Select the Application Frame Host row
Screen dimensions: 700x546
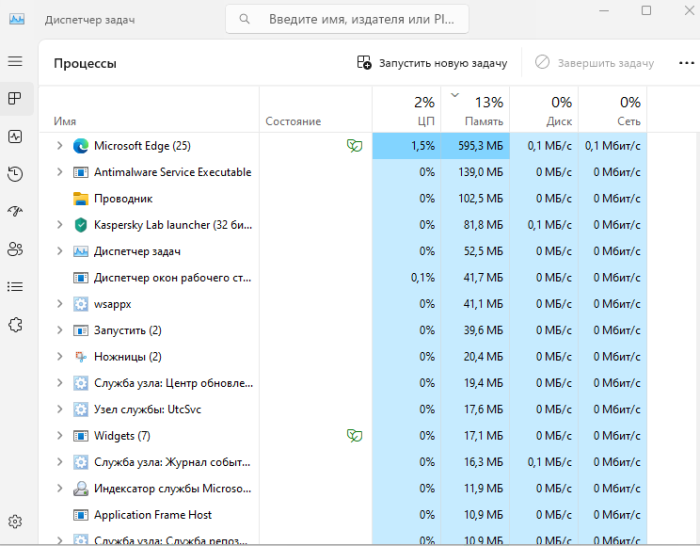point(343,515)
